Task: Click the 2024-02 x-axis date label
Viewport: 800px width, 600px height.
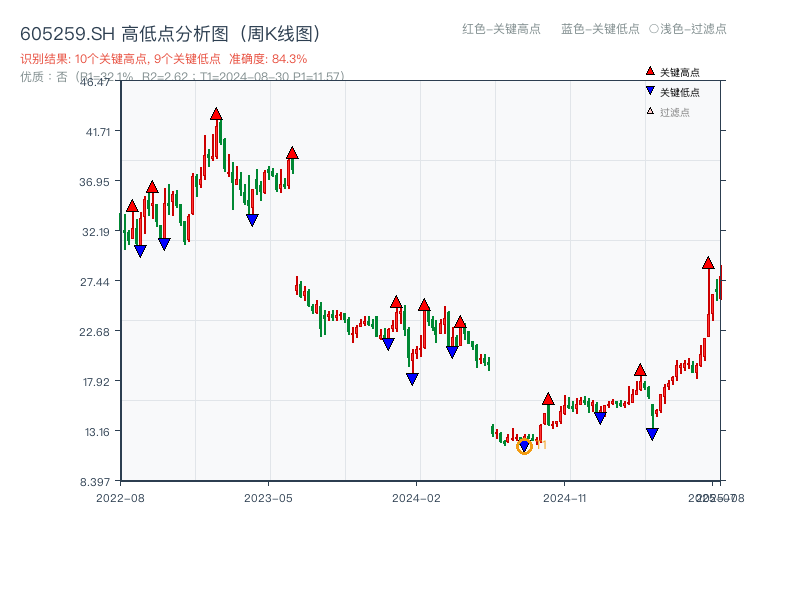Action: (x=417, y=497)
